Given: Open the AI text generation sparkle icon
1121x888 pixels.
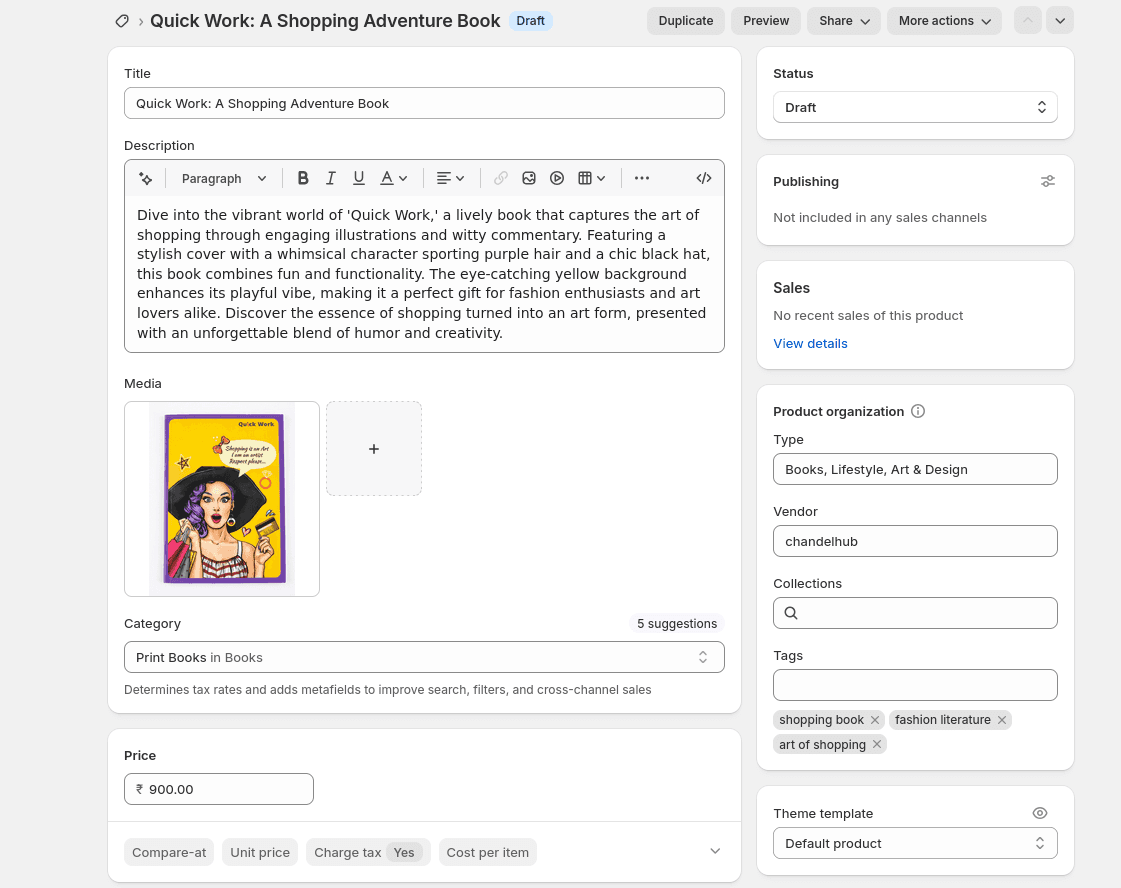Looking at the screenshot, I should pos(145,179).
